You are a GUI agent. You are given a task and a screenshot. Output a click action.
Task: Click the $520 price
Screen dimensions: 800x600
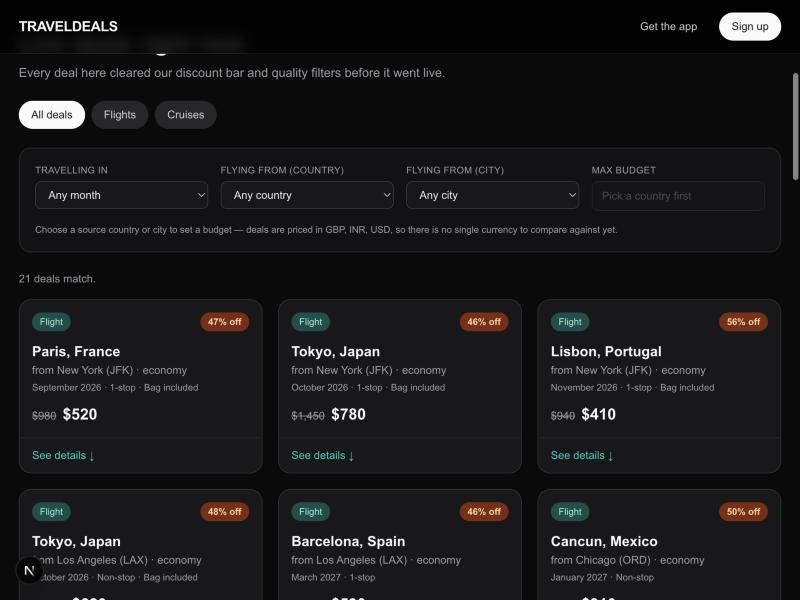point(80,414)
